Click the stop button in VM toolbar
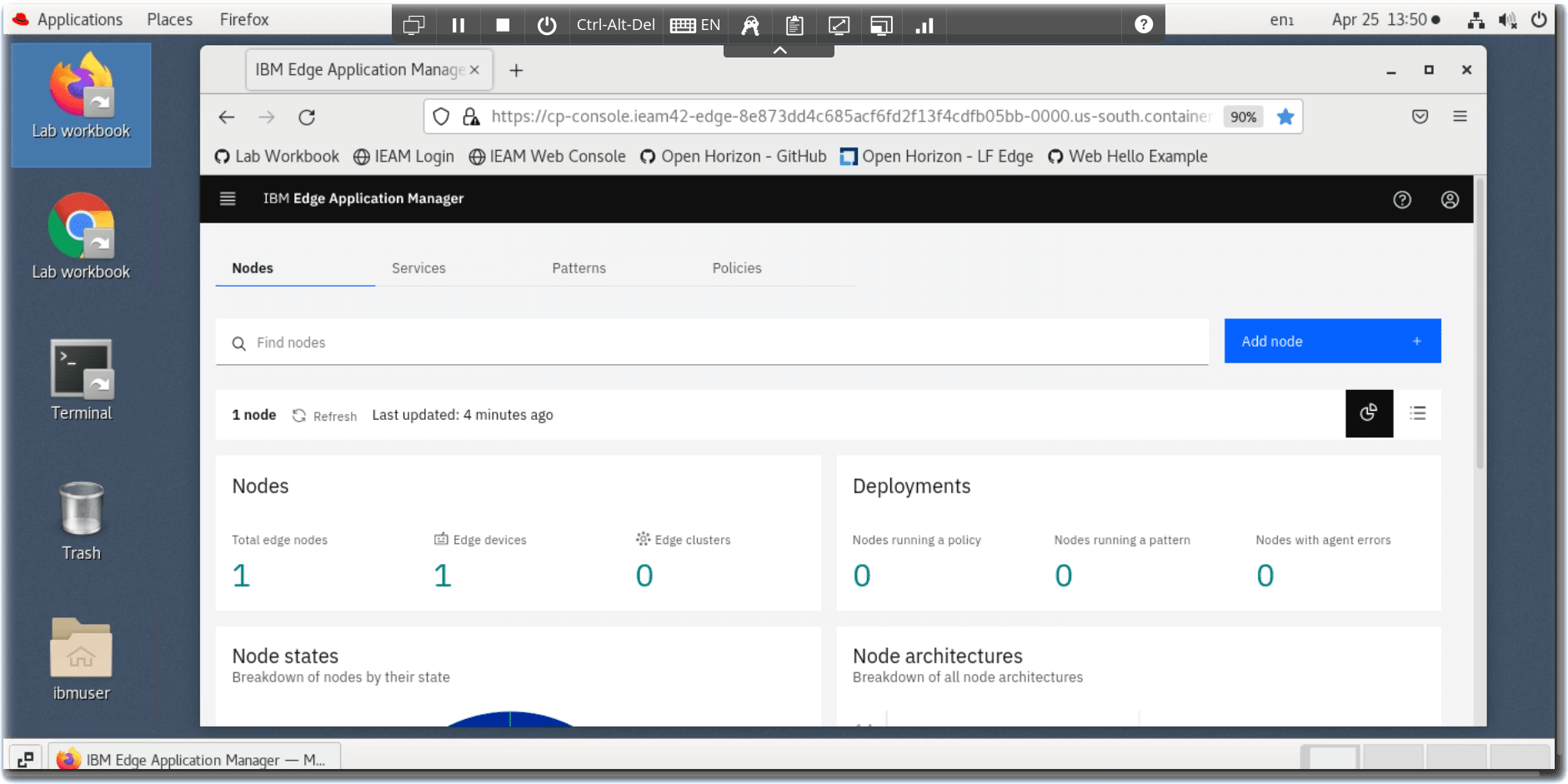 (x=503, y=25)
